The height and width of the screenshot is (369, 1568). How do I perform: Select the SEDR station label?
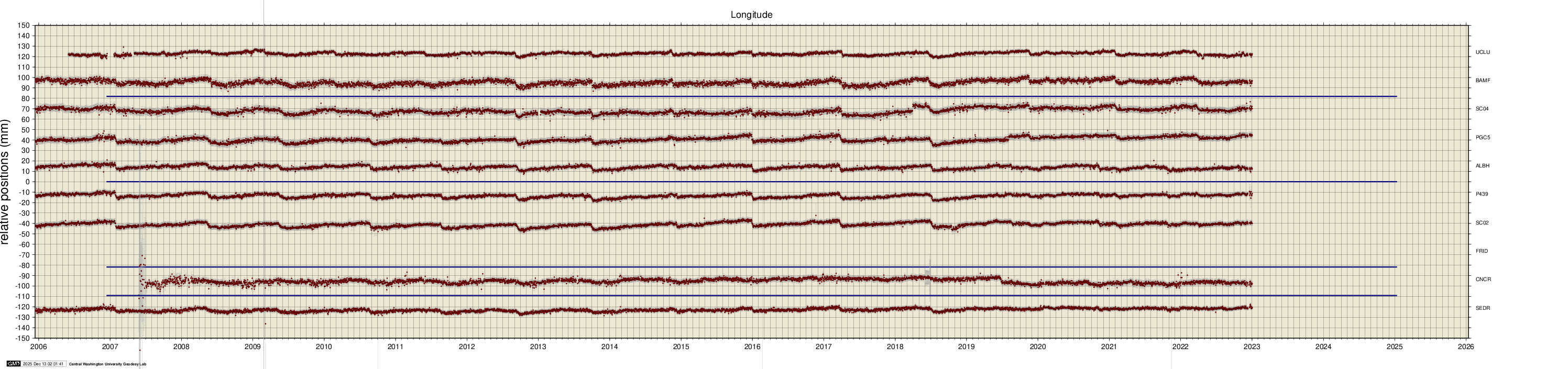pyautogui.click(x=1483, y=308)
